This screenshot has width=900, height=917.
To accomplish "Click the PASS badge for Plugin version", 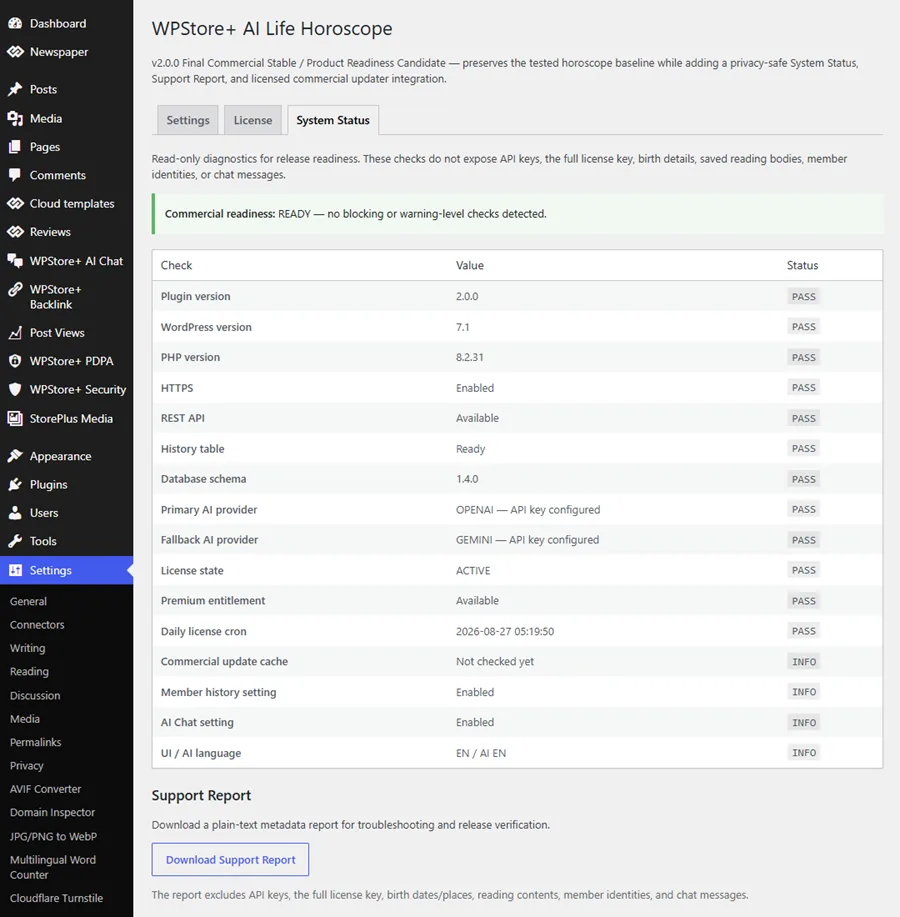I will pyautogui.click(x=804, y=297).
